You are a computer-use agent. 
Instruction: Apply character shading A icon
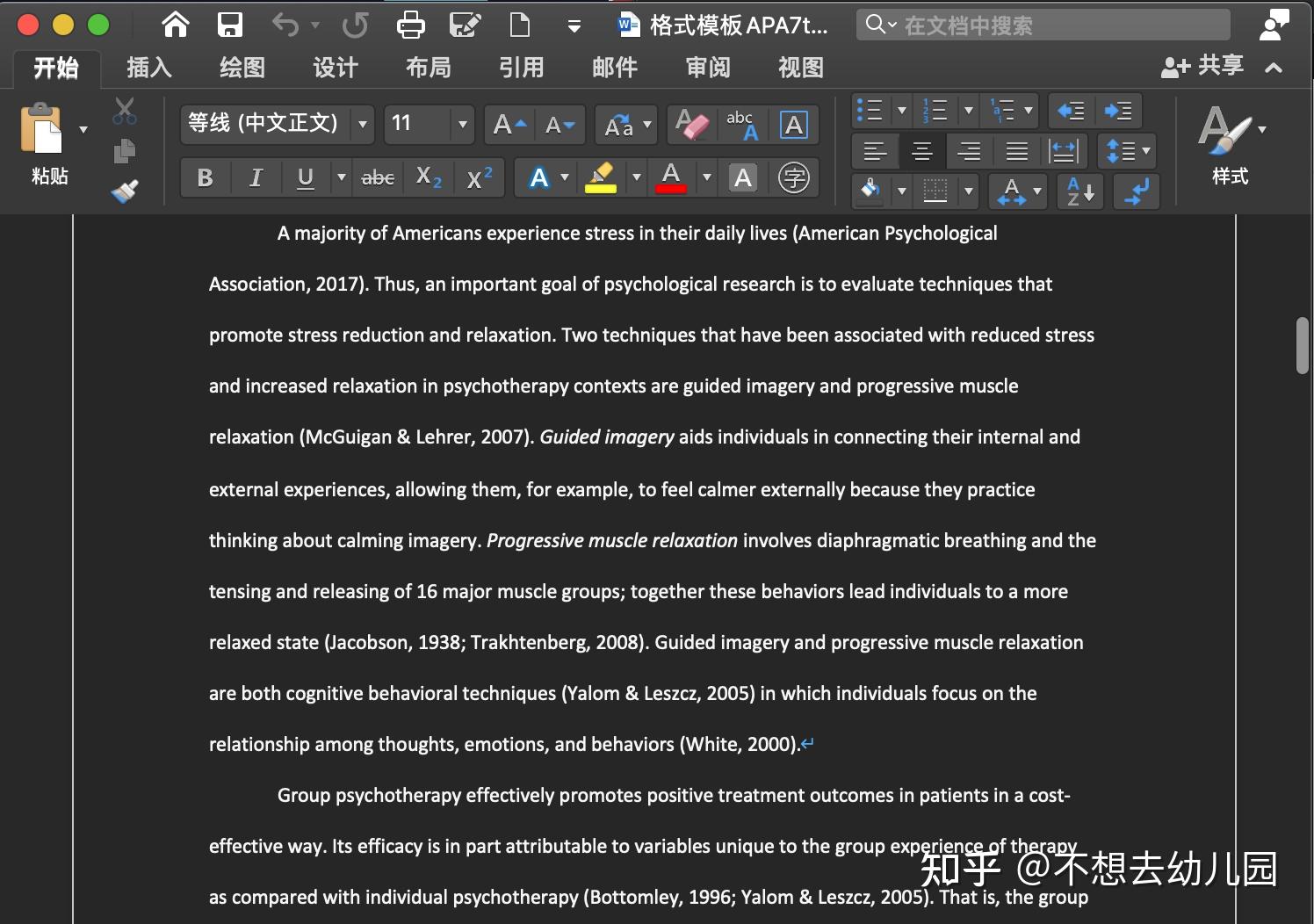click(743, 177)
